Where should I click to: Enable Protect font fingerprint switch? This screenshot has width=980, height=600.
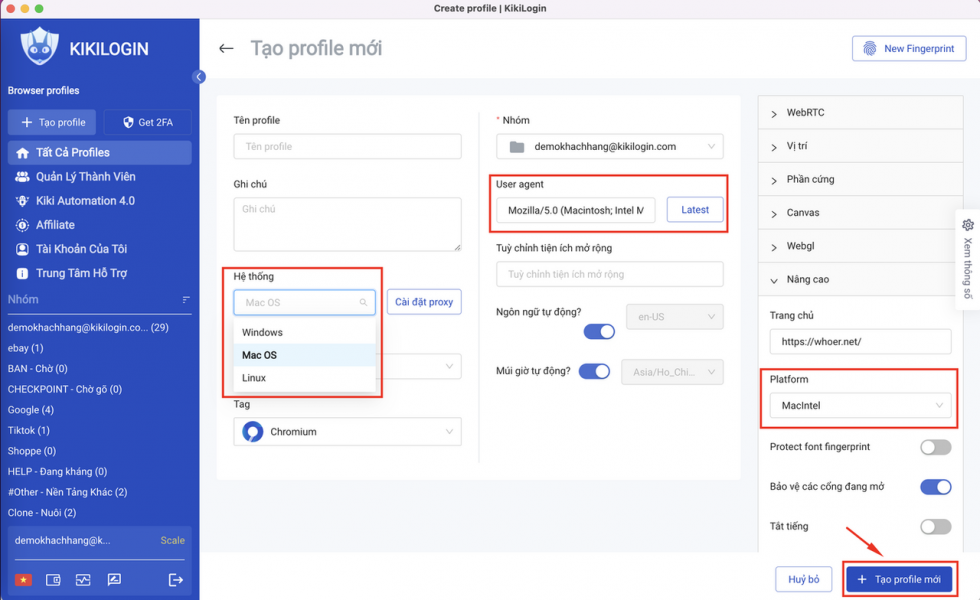point(936,448)
